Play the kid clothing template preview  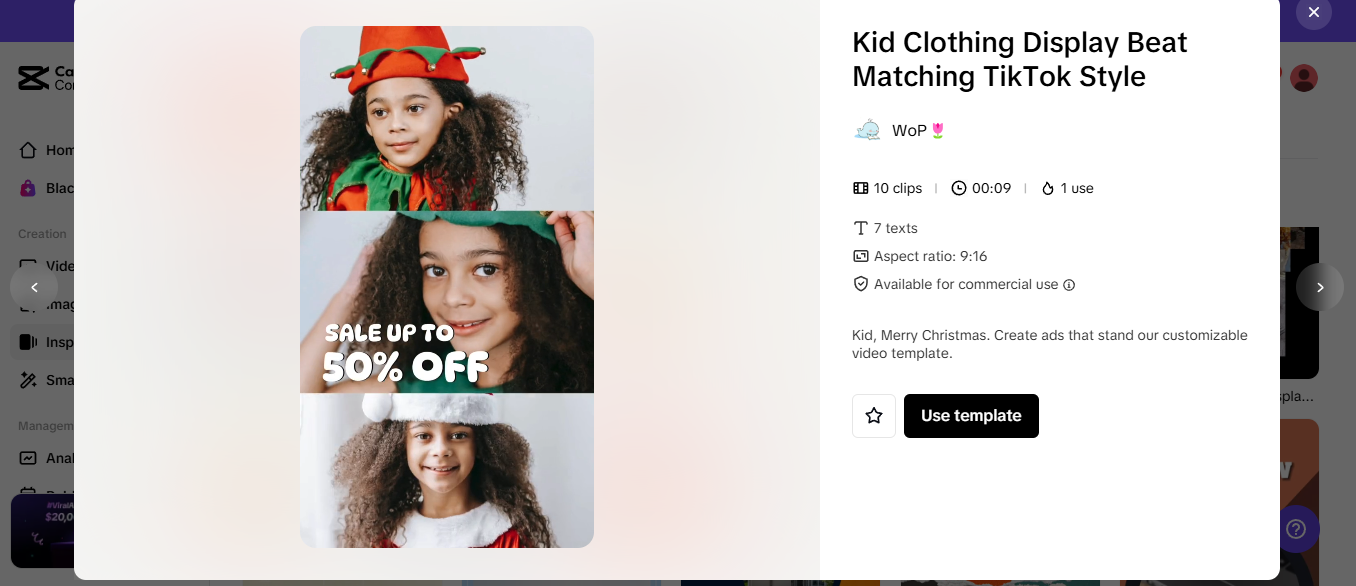447,287
